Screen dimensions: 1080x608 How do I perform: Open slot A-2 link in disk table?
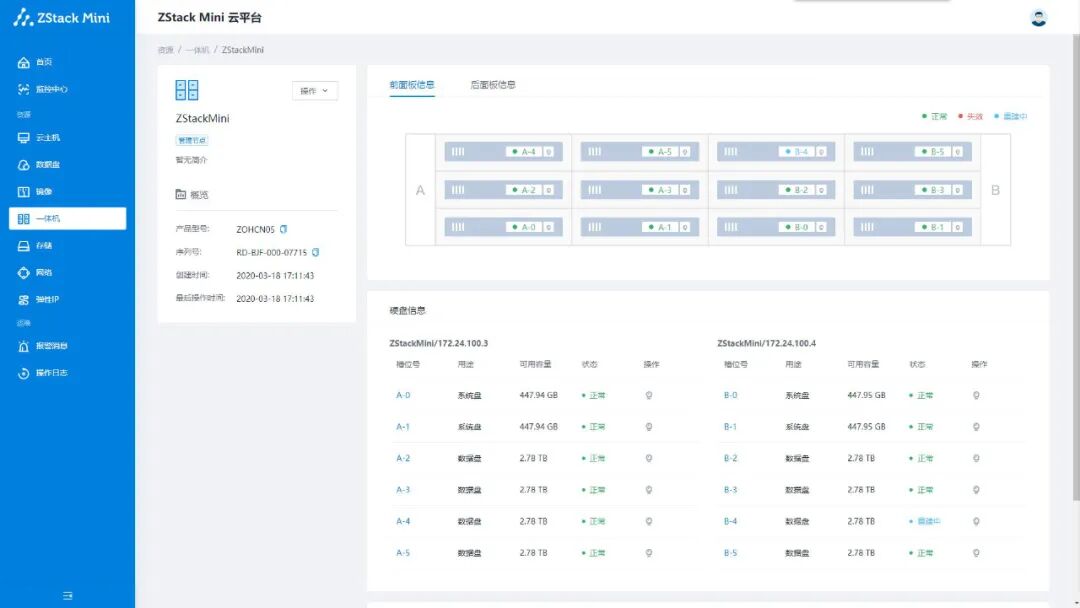[x=403, y=459]
